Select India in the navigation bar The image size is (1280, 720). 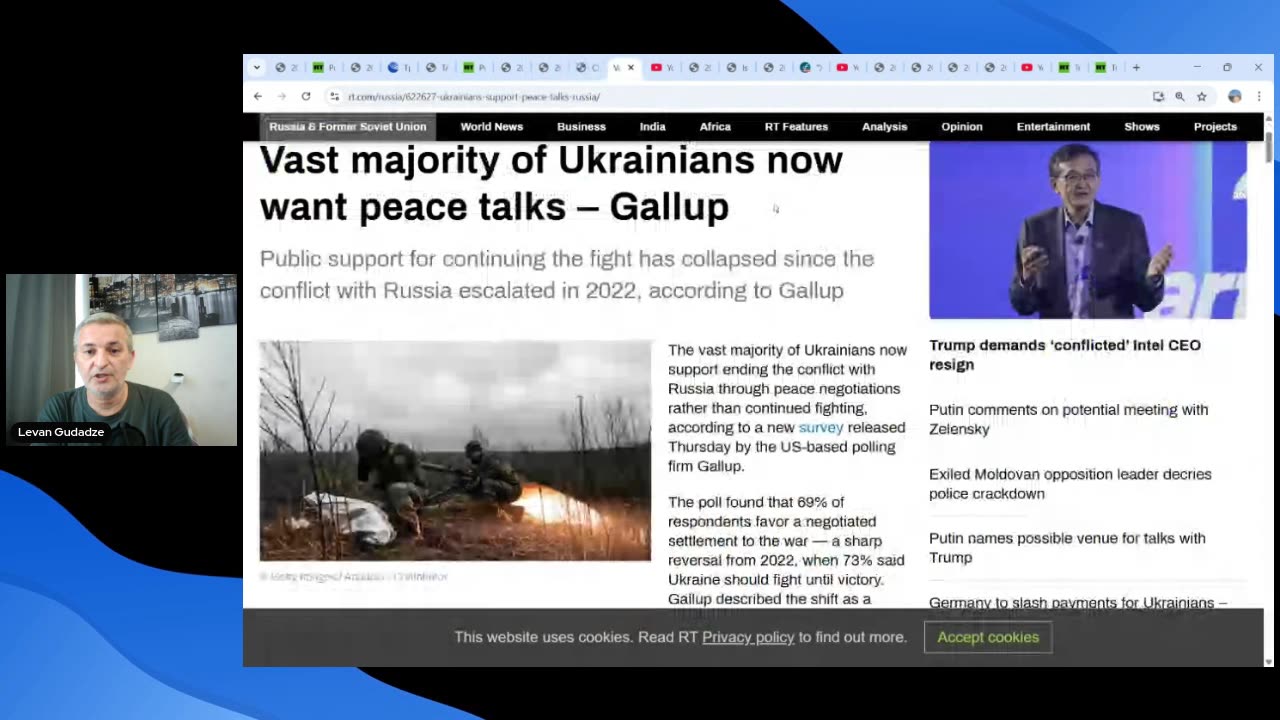(x=653, y=127)
